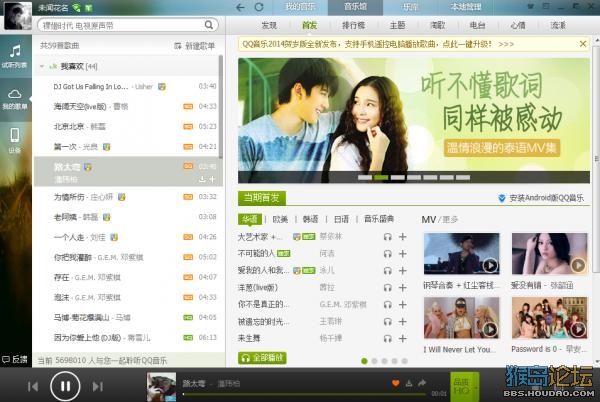The height and width of the screenshot is (402, 600).
Task: Click plus add icon for 洋葱(live版) row
Action: [x=403, y=288]
